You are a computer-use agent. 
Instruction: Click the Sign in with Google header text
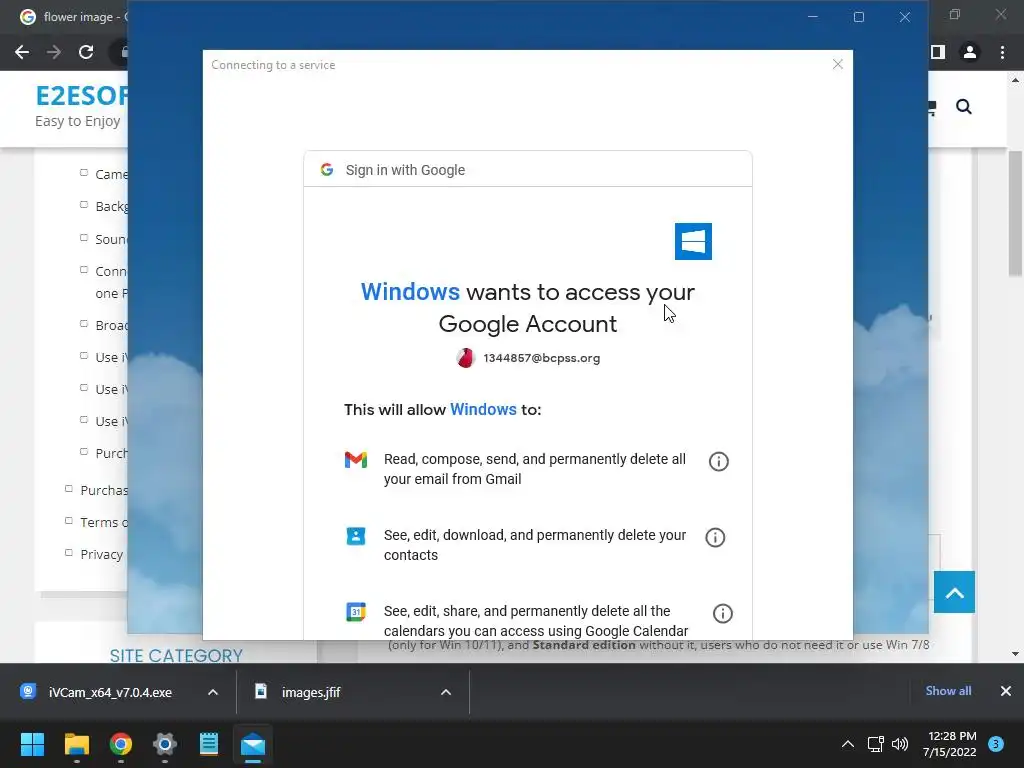[x=405, y=170]
